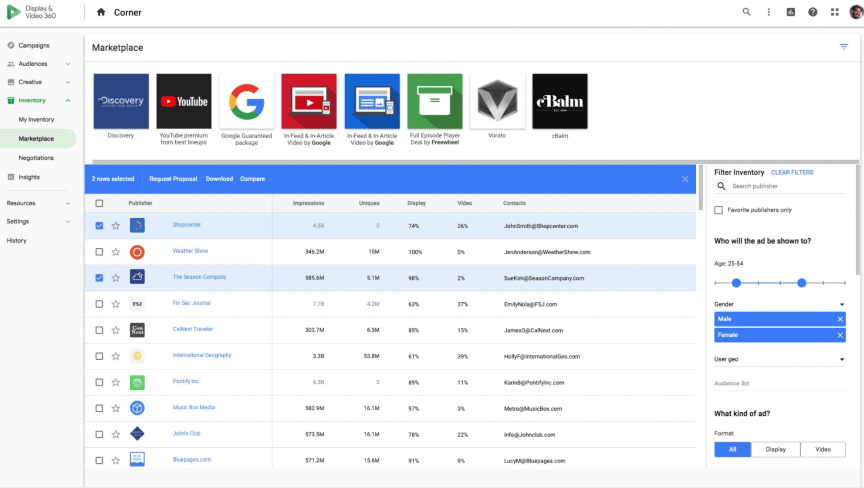Open search using magnifier icon in top bar
This screenshot has height=488, width=864.
[747, 12]
